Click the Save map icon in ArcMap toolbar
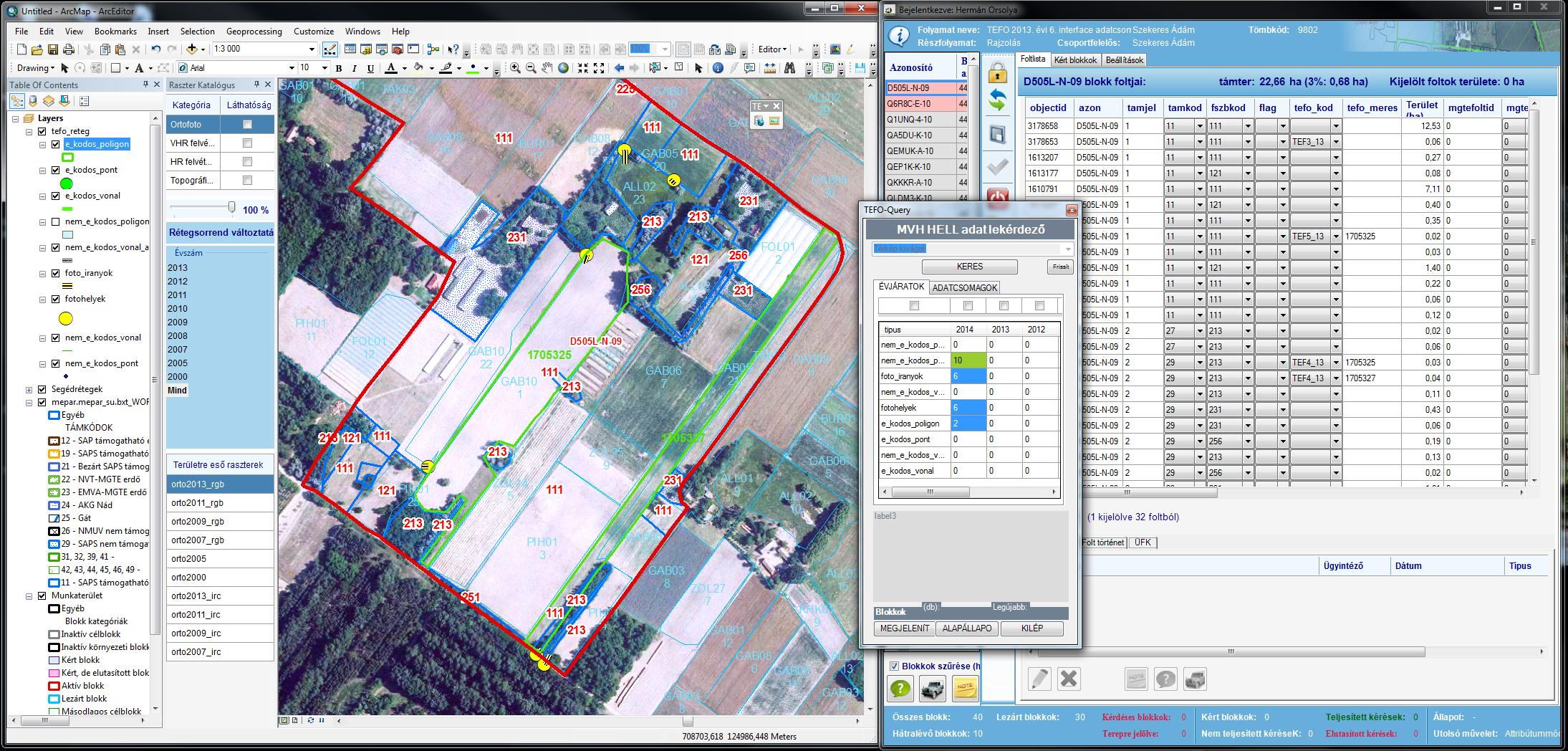The image size is (1568, 751). pyautogui.click(x=53, y=49)
